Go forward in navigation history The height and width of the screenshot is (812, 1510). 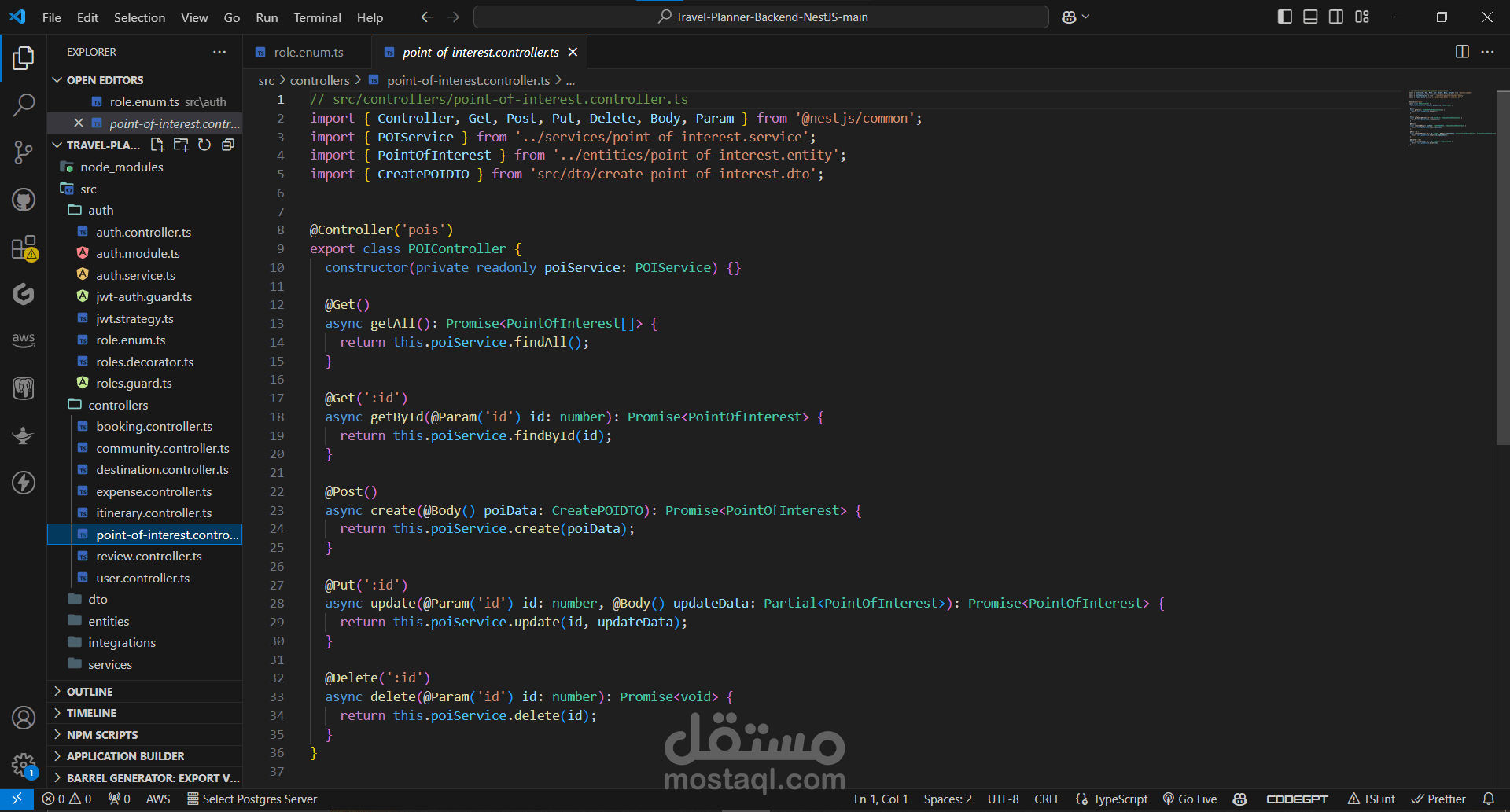point(453,17)
